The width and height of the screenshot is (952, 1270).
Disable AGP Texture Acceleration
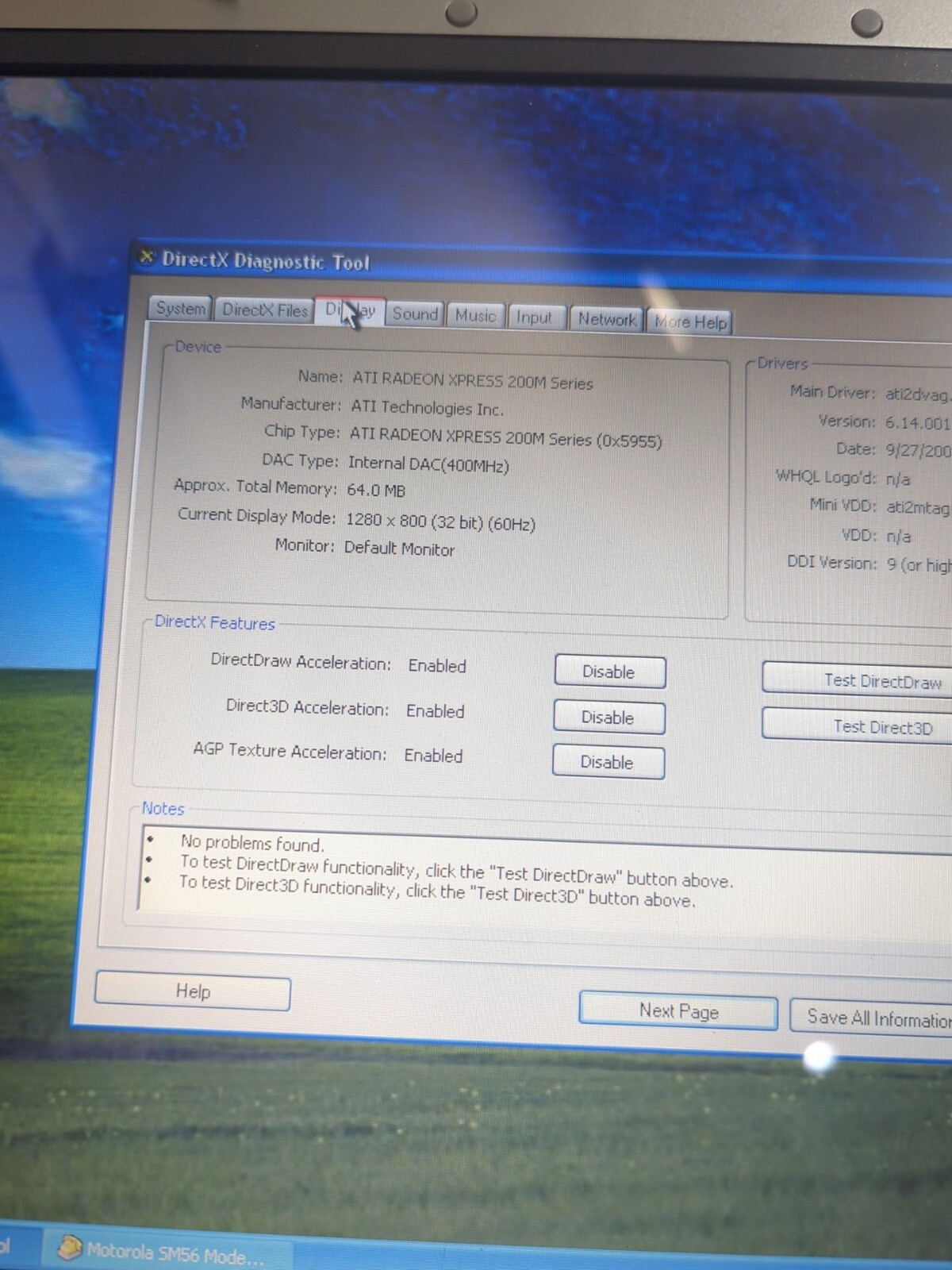[x=608, y=762]
